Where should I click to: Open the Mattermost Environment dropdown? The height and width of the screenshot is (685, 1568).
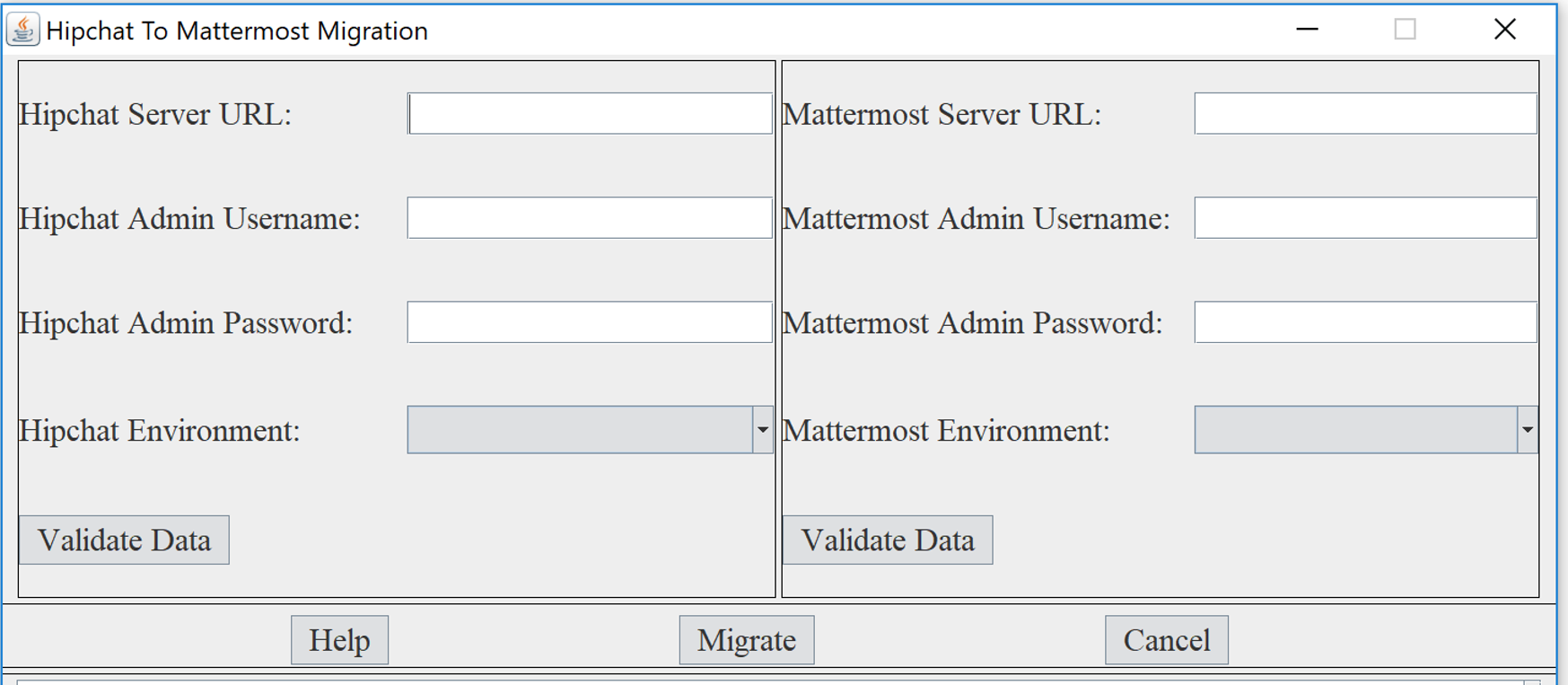point(1365,430)
